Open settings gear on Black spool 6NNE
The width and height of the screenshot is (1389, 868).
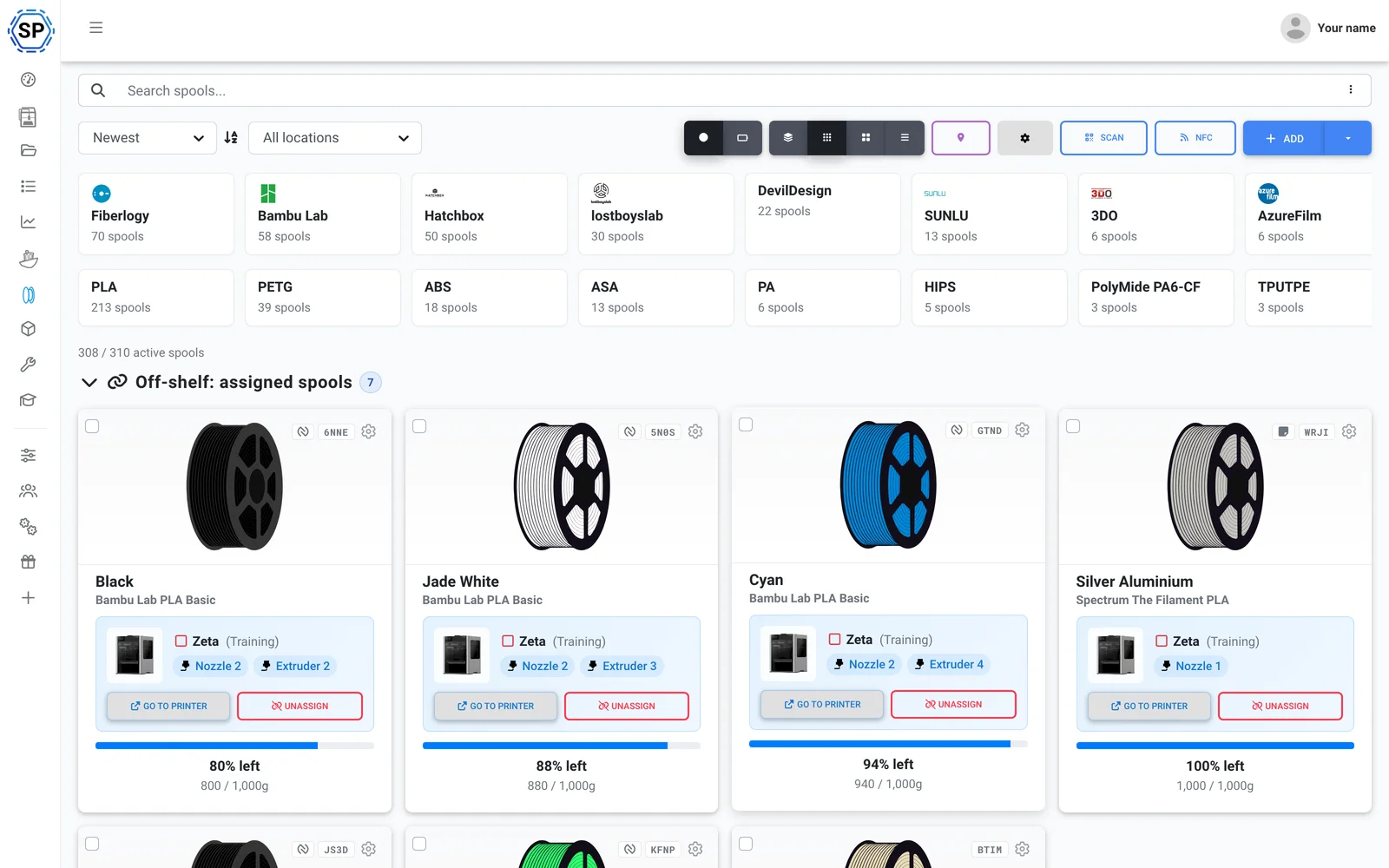click(369, 431)
